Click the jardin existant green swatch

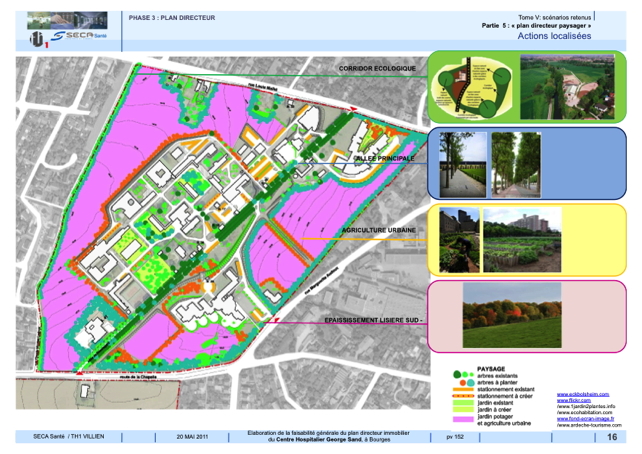[x=461, y=403]
